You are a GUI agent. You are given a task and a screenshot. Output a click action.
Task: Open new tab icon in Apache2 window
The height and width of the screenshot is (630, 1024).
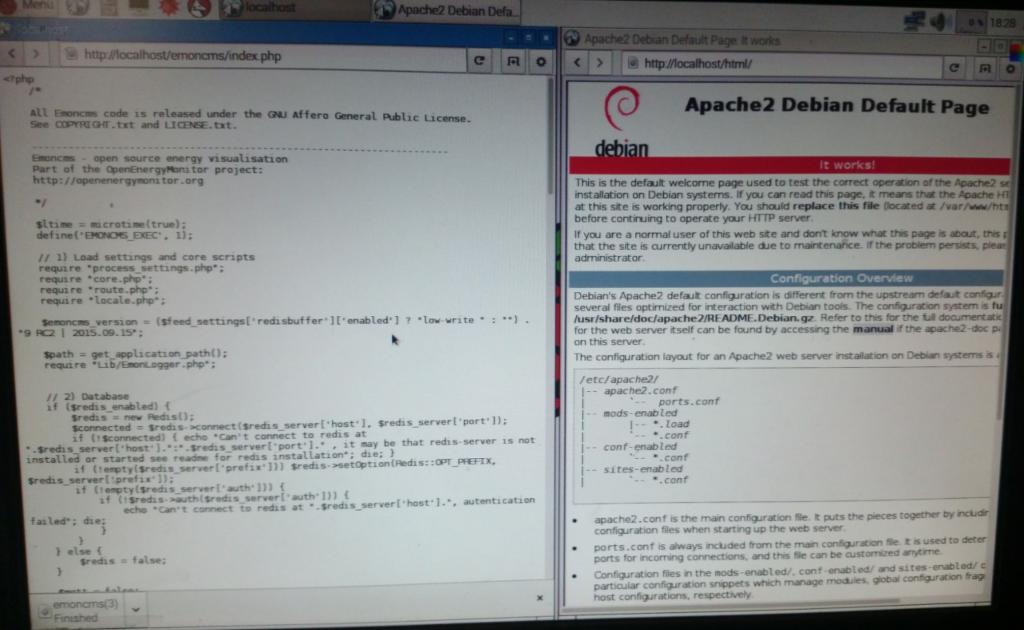click(x=985, y=68)
